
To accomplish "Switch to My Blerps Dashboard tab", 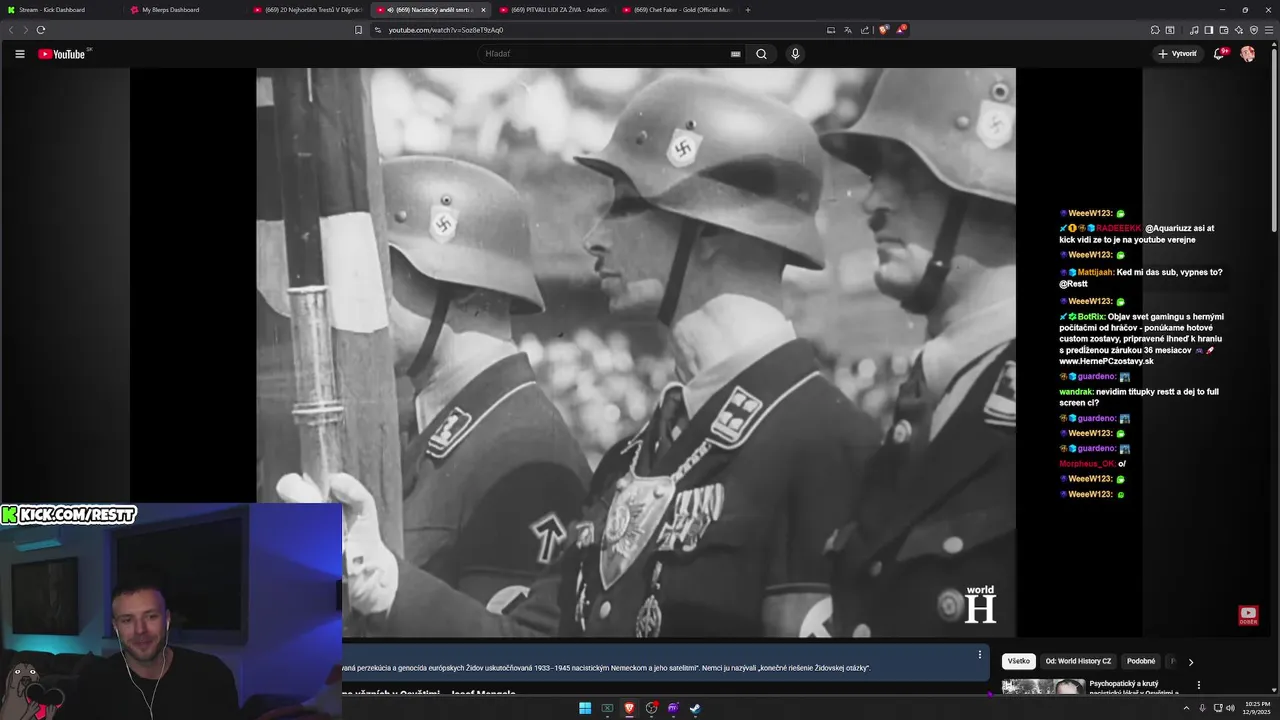I will click(186, 10).
